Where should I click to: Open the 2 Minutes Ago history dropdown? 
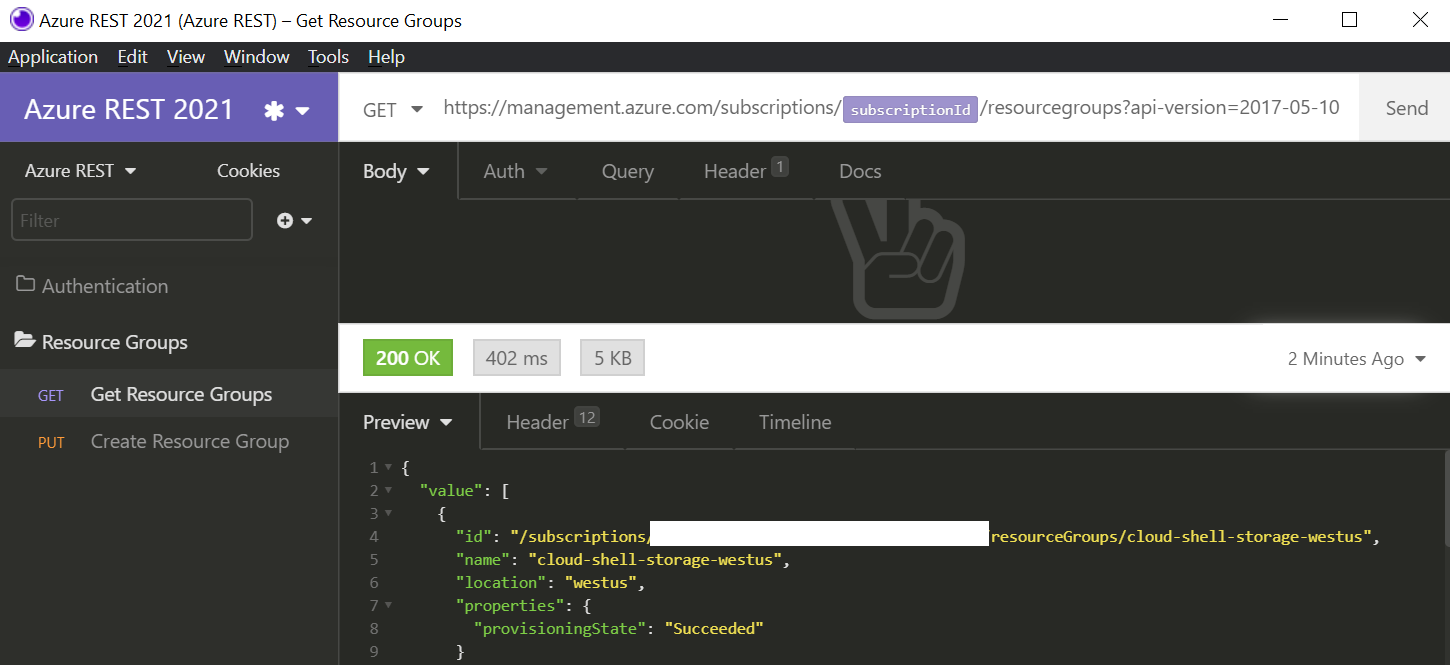point(1356,358)
